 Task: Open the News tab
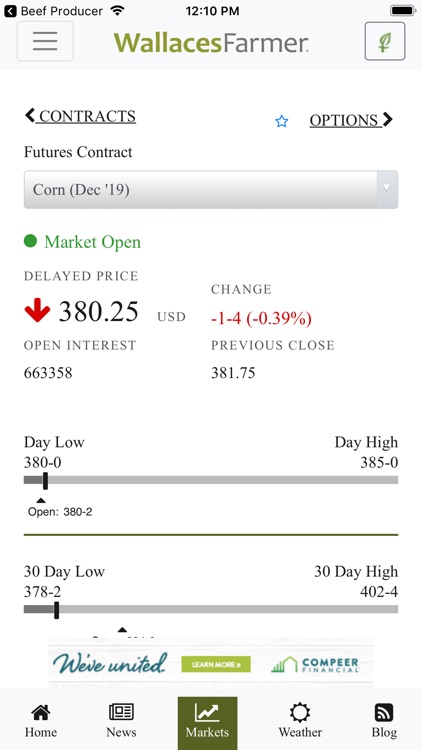point(121,721)
